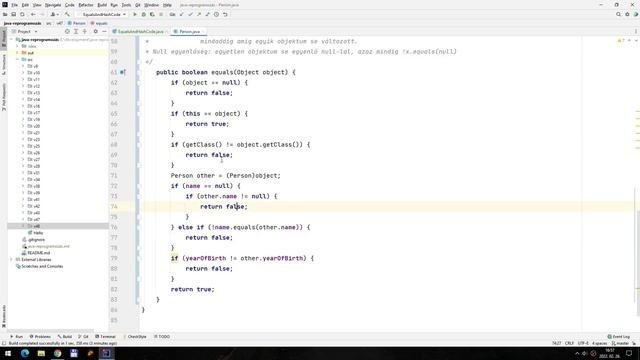Viewport: 640px width, 360px height.
Task: Expand the v47 package folder
Action: coord(23,220)
